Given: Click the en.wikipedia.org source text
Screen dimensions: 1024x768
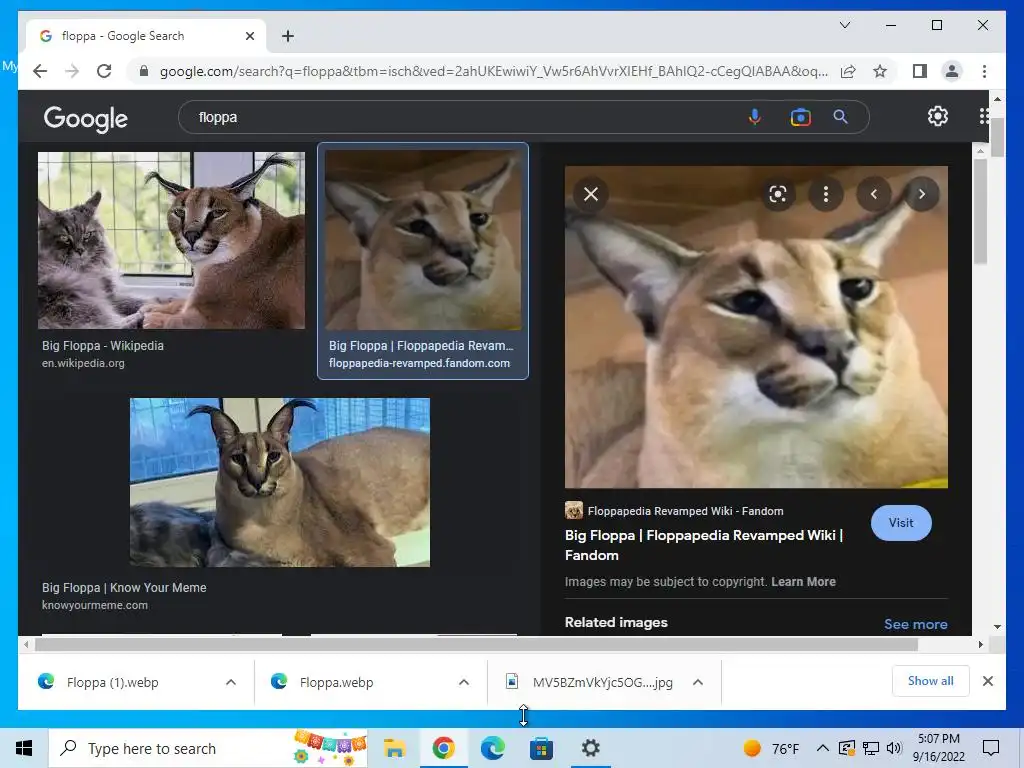Looking at the screenshot, I should (x=83, y=363).
